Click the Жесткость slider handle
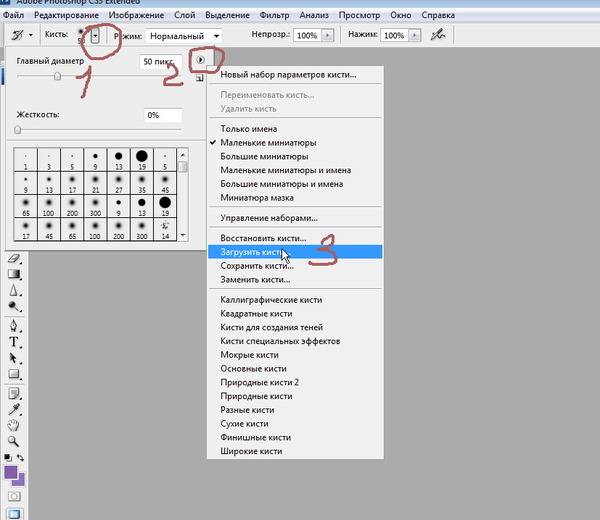 coord(17,130)
